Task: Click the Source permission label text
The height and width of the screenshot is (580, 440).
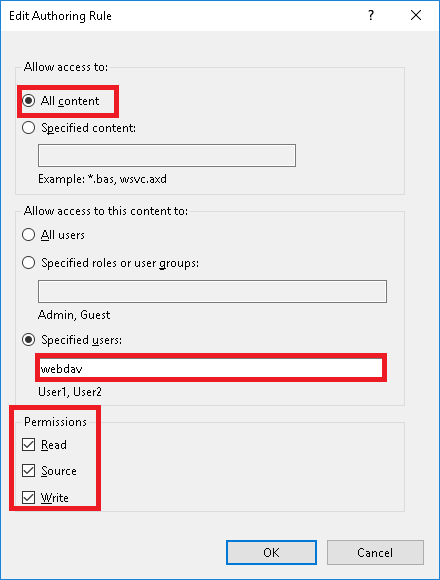Action: tap(59, 471)
